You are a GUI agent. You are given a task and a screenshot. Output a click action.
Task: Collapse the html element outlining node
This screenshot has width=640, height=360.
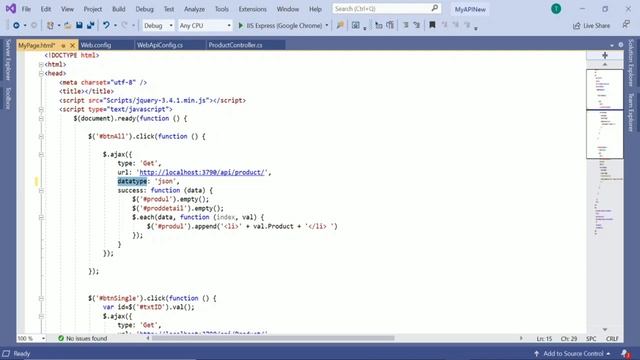point(41,64)
